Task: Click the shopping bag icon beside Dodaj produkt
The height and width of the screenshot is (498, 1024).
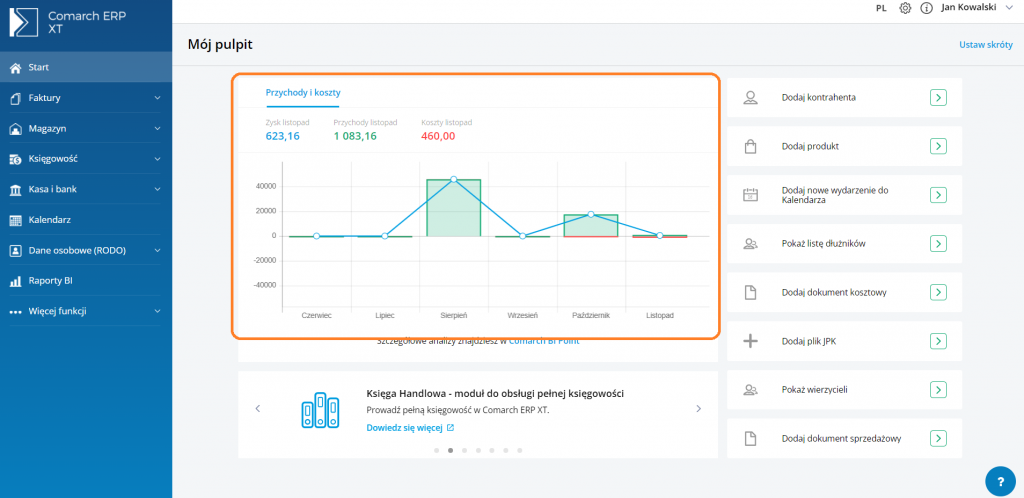Action: pos(750,146)
